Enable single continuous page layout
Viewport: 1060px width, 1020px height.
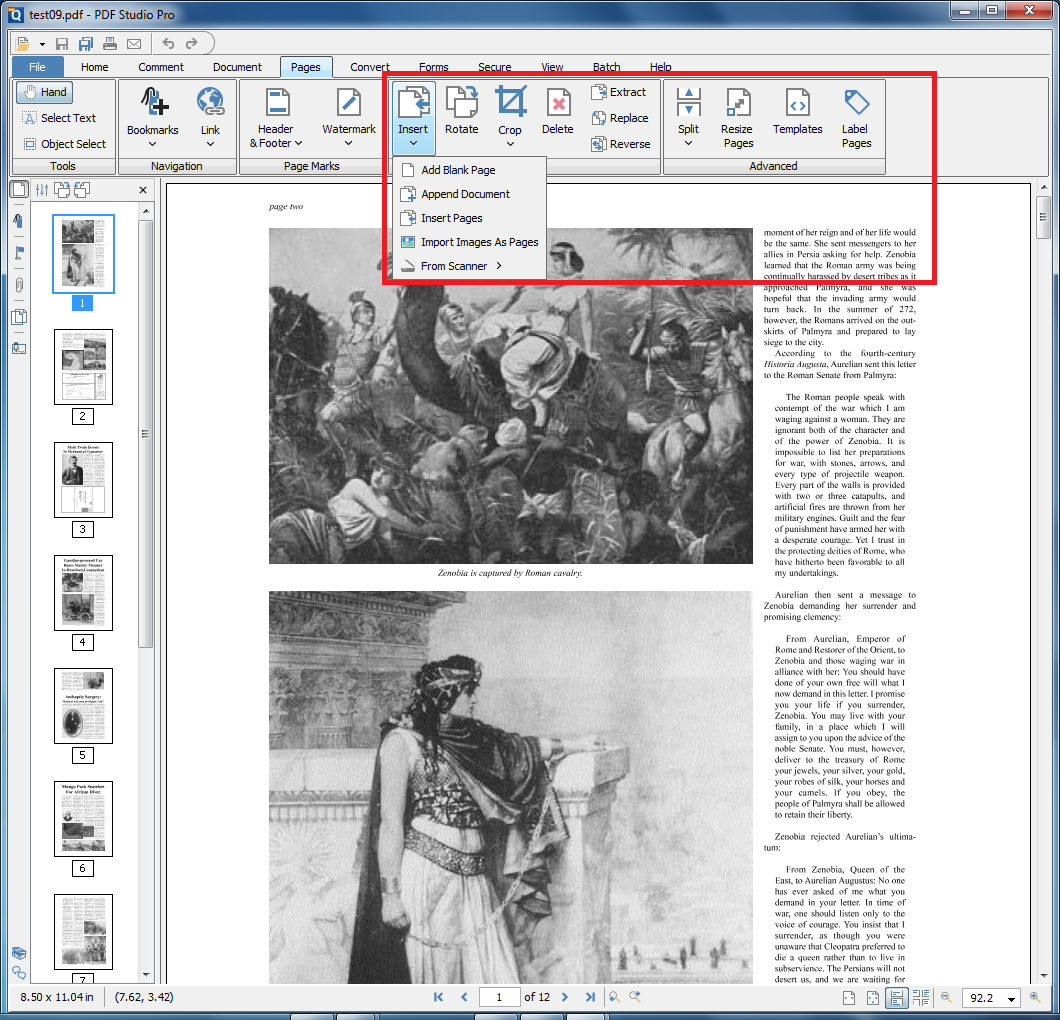click(x=897, y=998)
